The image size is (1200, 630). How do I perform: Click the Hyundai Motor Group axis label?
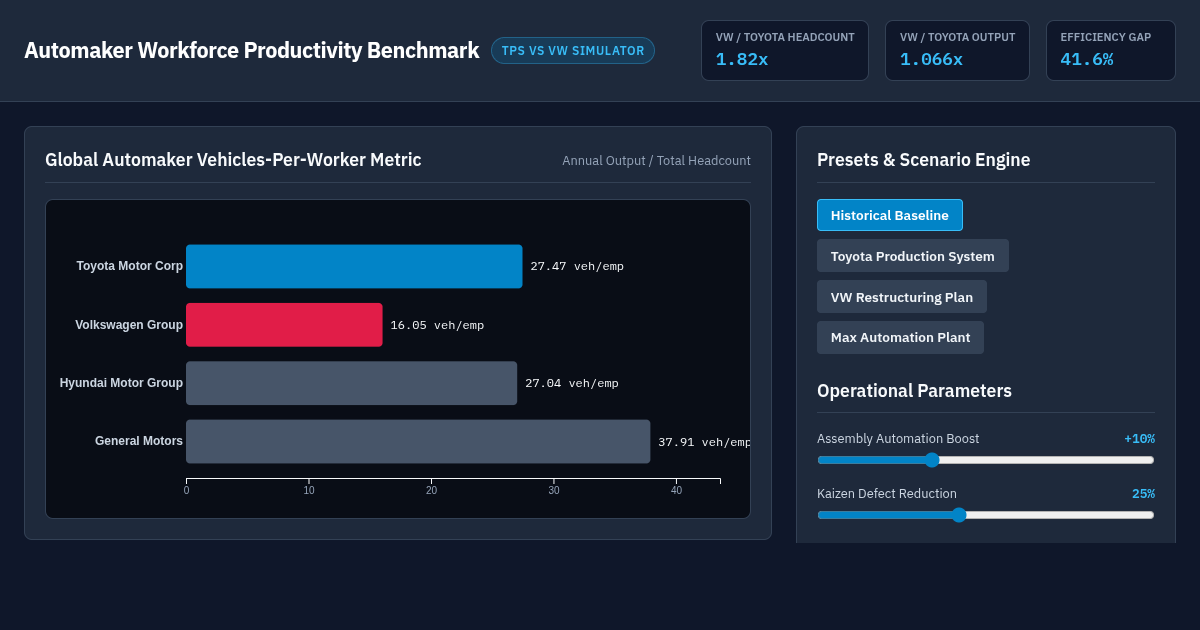[121, 383]
